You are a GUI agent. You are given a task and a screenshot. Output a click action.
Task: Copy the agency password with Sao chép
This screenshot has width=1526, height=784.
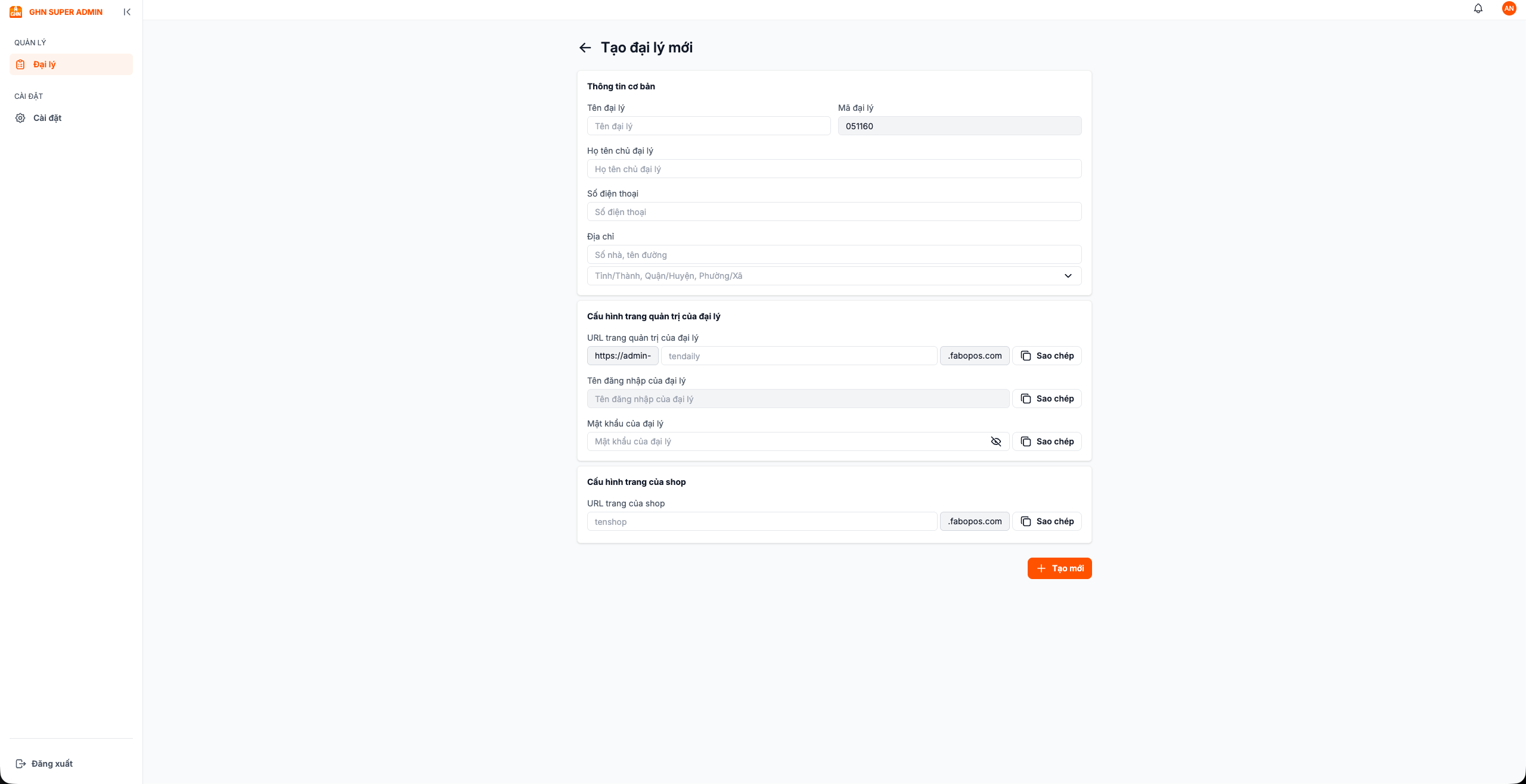pos(1047,441)
